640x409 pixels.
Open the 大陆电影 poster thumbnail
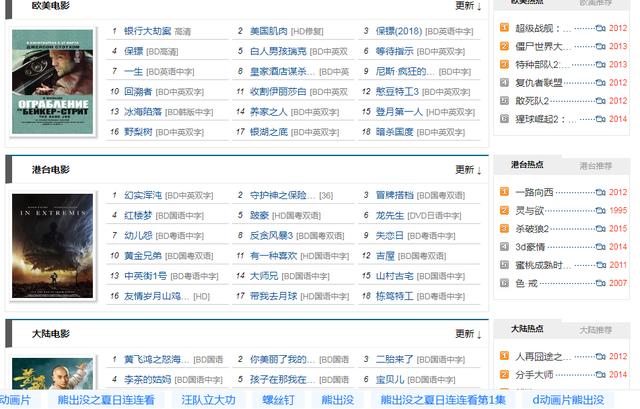tap(53, 373)
